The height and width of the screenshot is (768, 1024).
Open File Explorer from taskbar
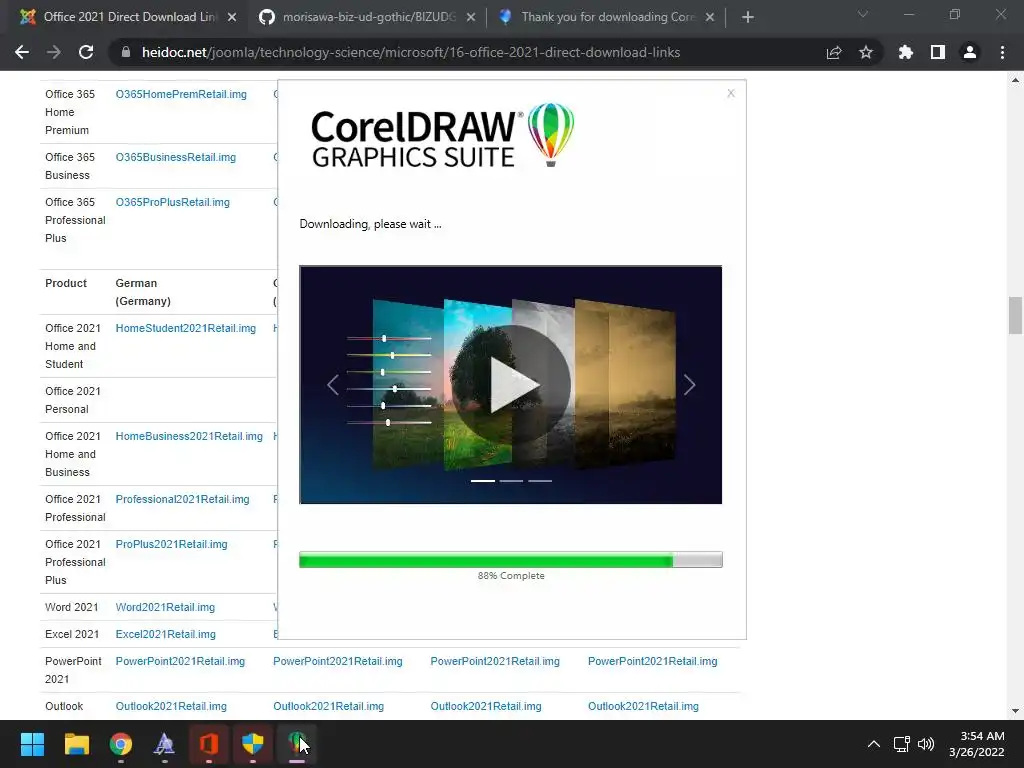tap(76, 744)
